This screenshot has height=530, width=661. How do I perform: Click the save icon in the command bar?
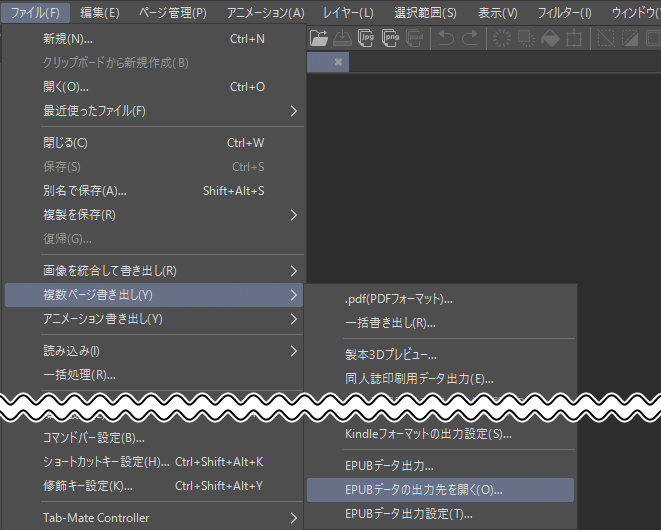(343, 39)
